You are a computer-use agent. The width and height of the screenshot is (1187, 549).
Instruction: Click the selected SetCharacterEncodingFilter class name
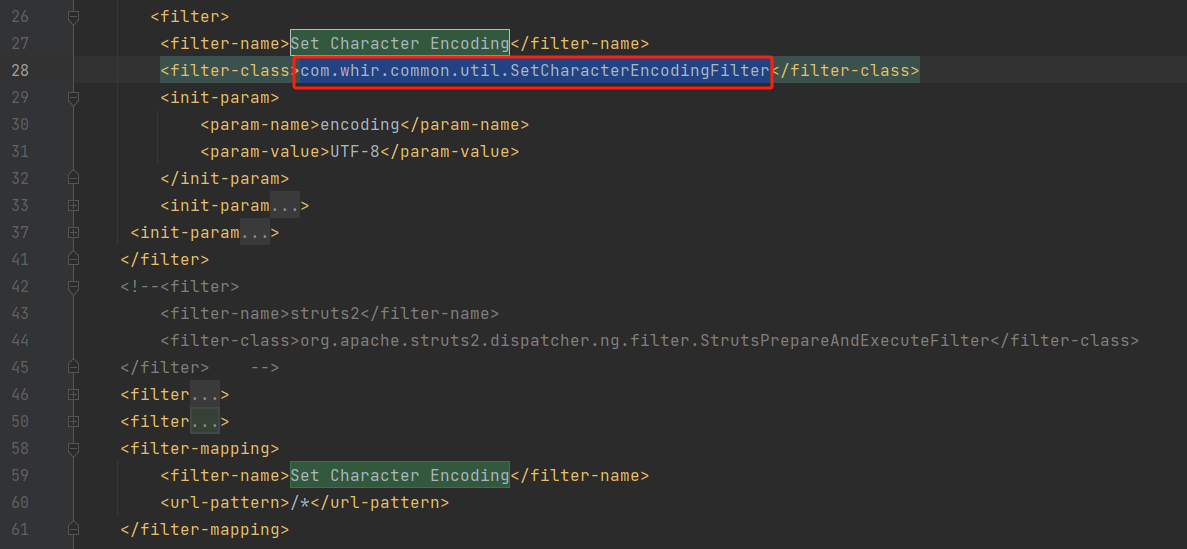(x=534, y=71)
